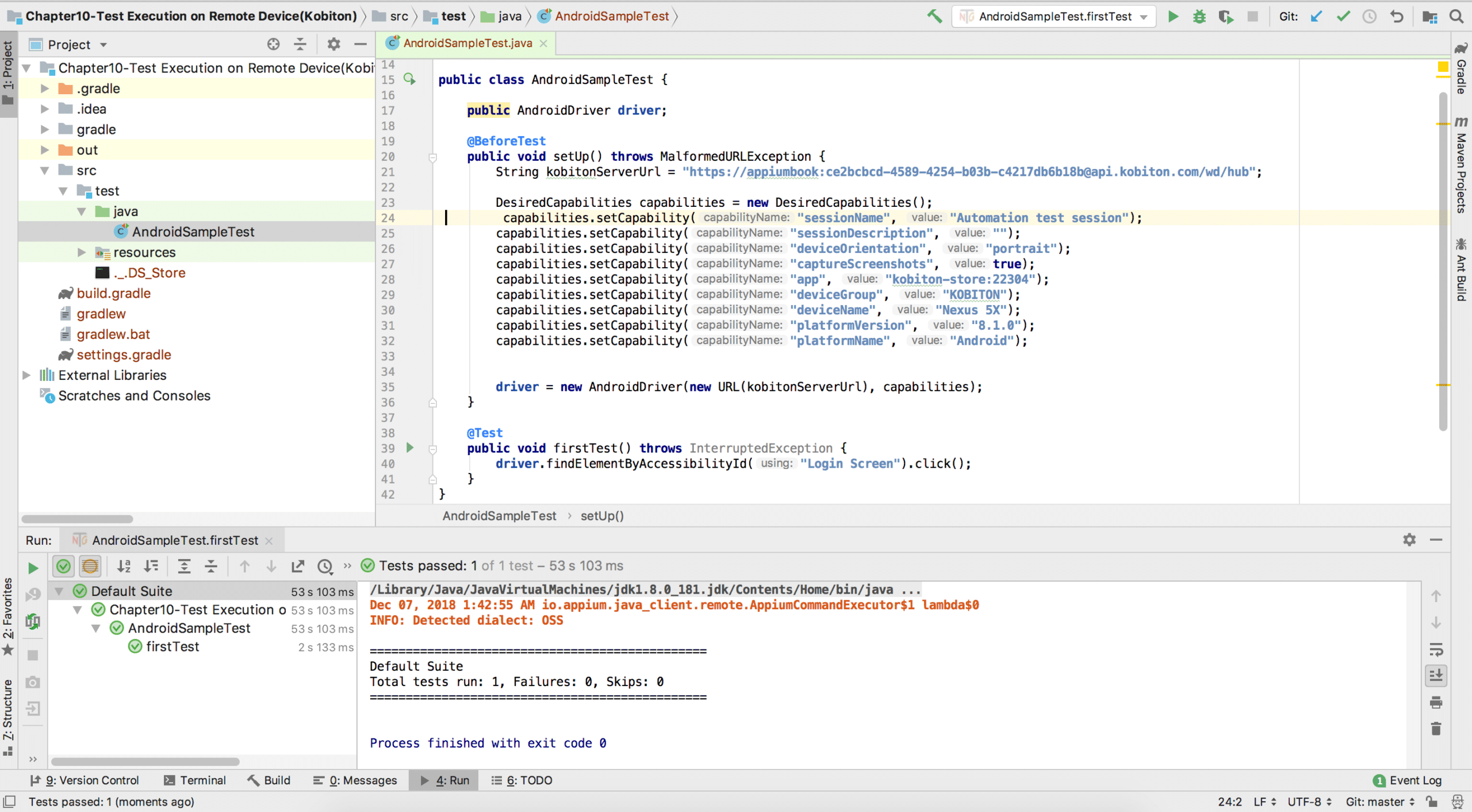
Task: Open the AndroidSampleTest.firstTest run configuration dropdown
Action: [x=1055, y=16]
